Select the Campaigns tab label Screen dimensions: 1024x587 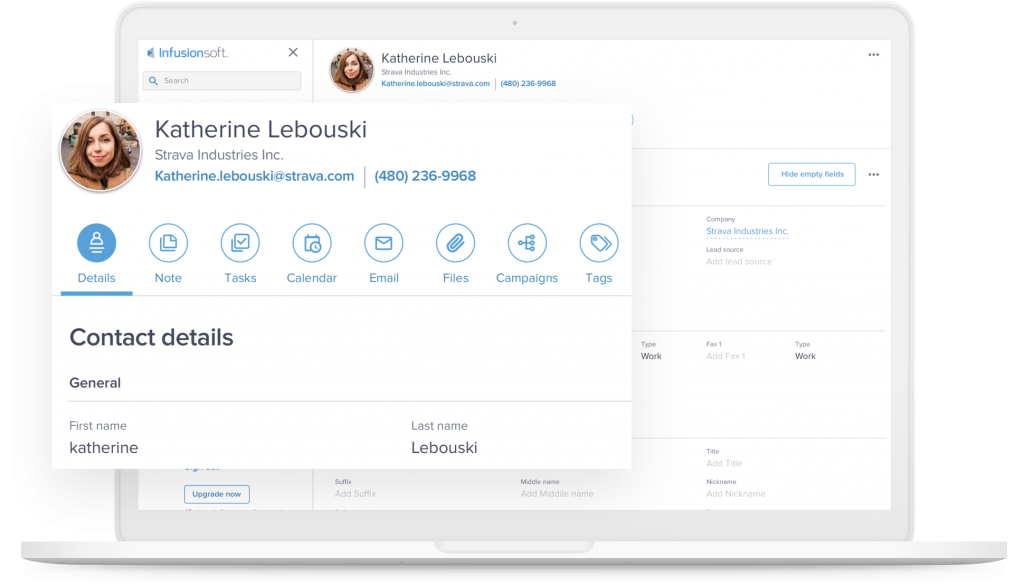click(527, 278)
